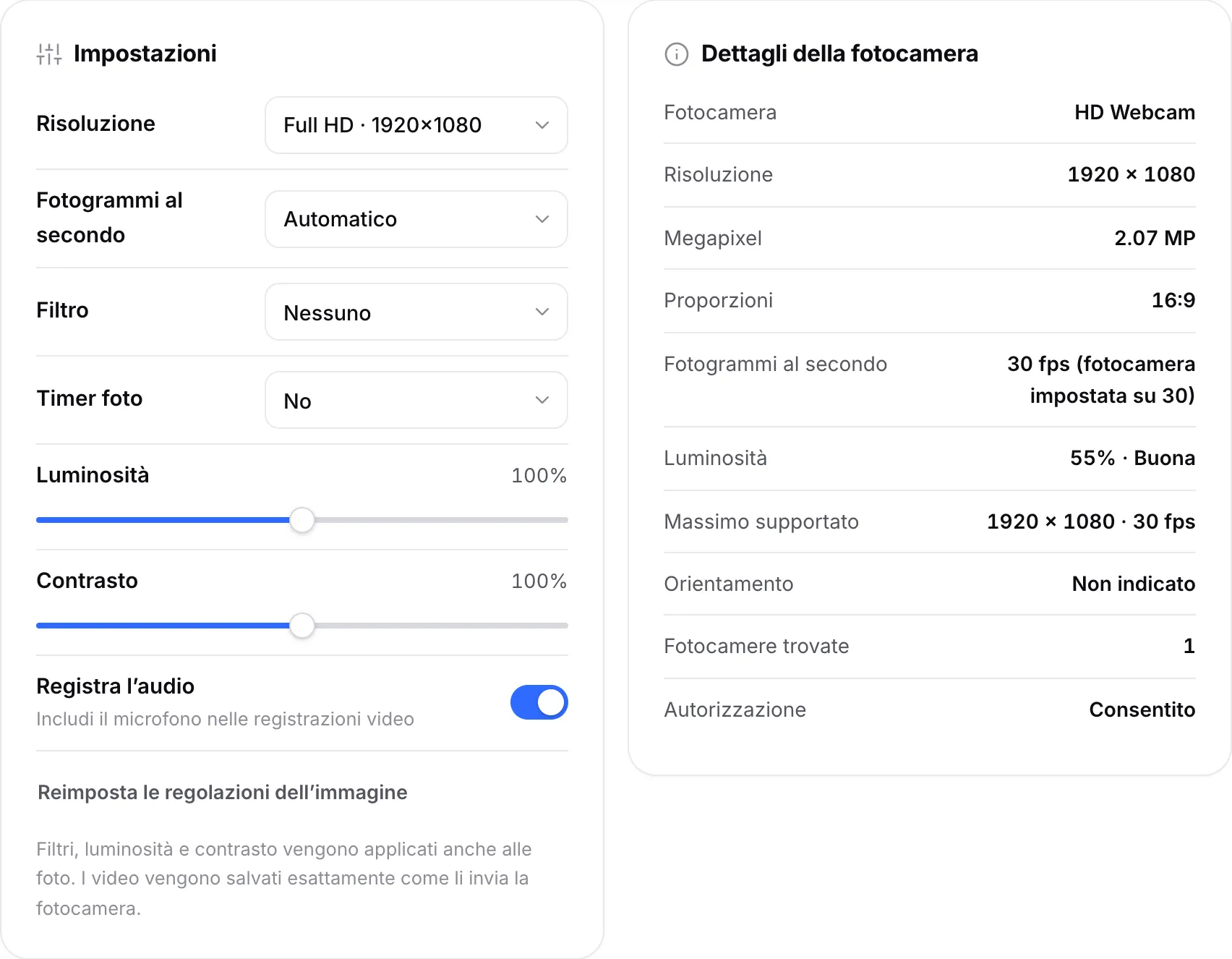Click the info icon beside Dettagli della fotocamera
Viewport: 1232px width, 959px height.
click(677, 54)
